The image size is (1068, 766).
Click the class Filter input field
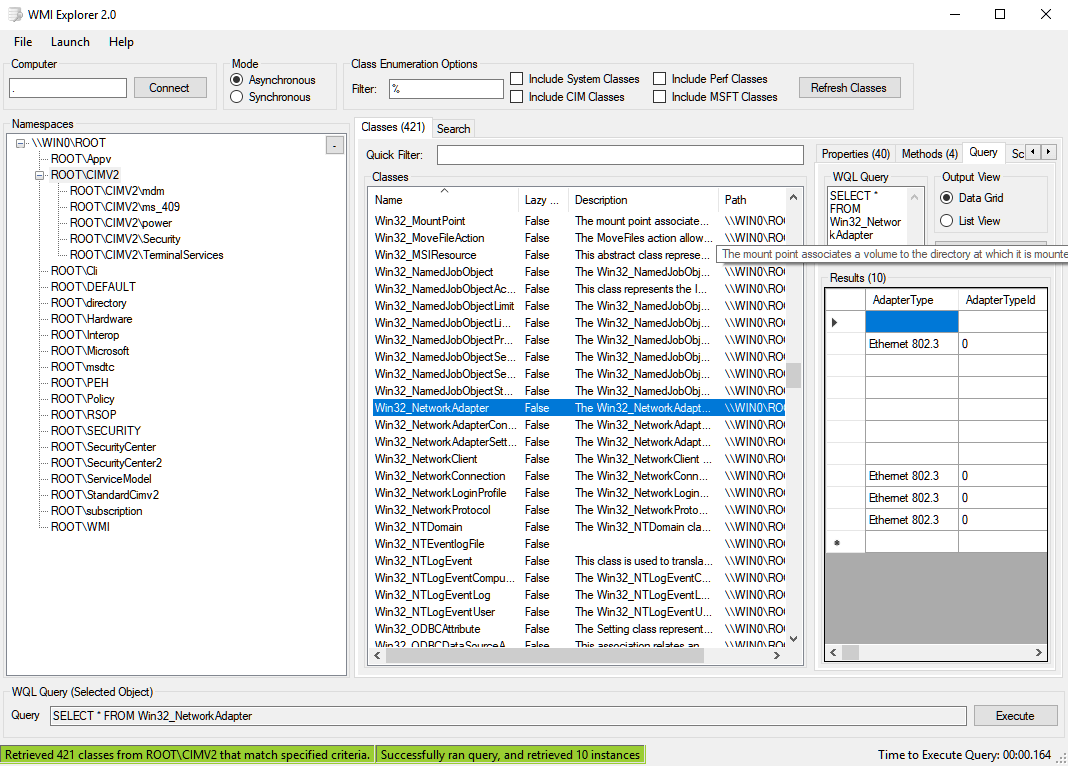[x=446, y=89]
